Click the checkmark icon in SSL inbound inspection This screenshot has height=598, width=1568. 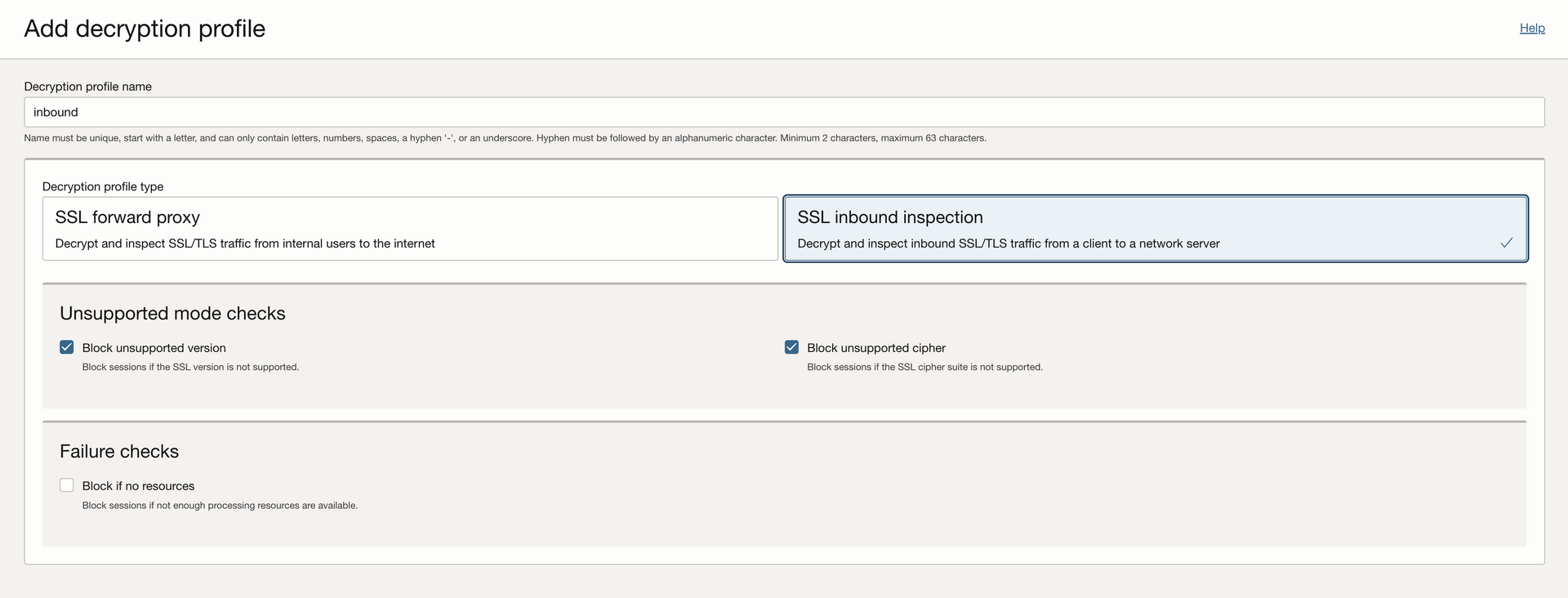1506,243
